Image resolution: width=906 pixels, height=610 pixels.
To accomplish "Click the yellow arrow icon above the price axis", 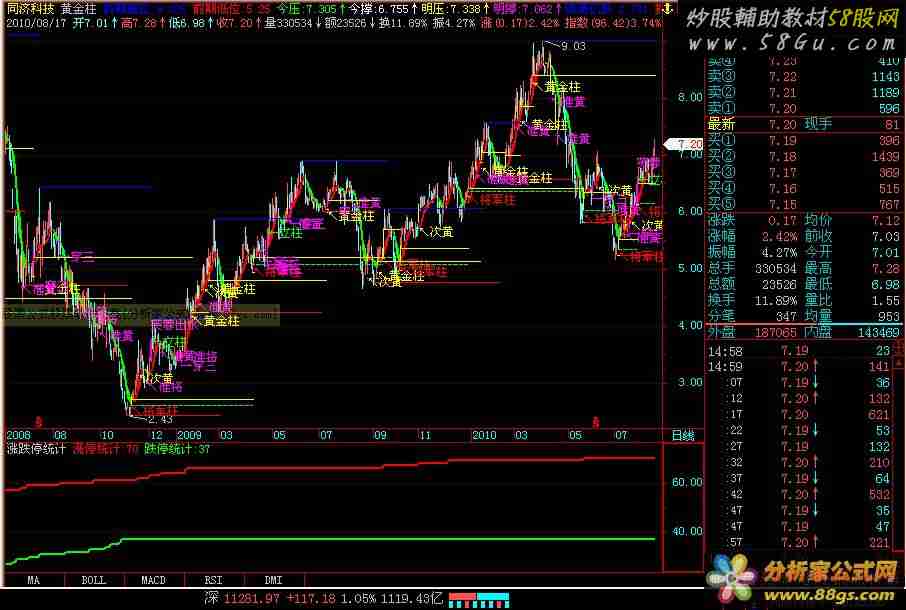I will coord(668,9).
